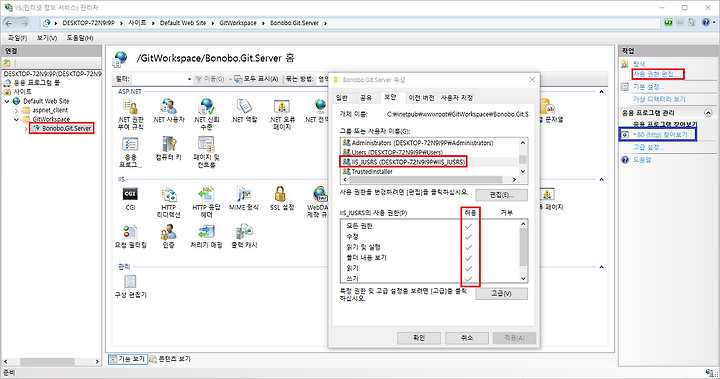Open the .NET 권한 부여 규칙 feature
720x379 pixels.
pos(130,114)
